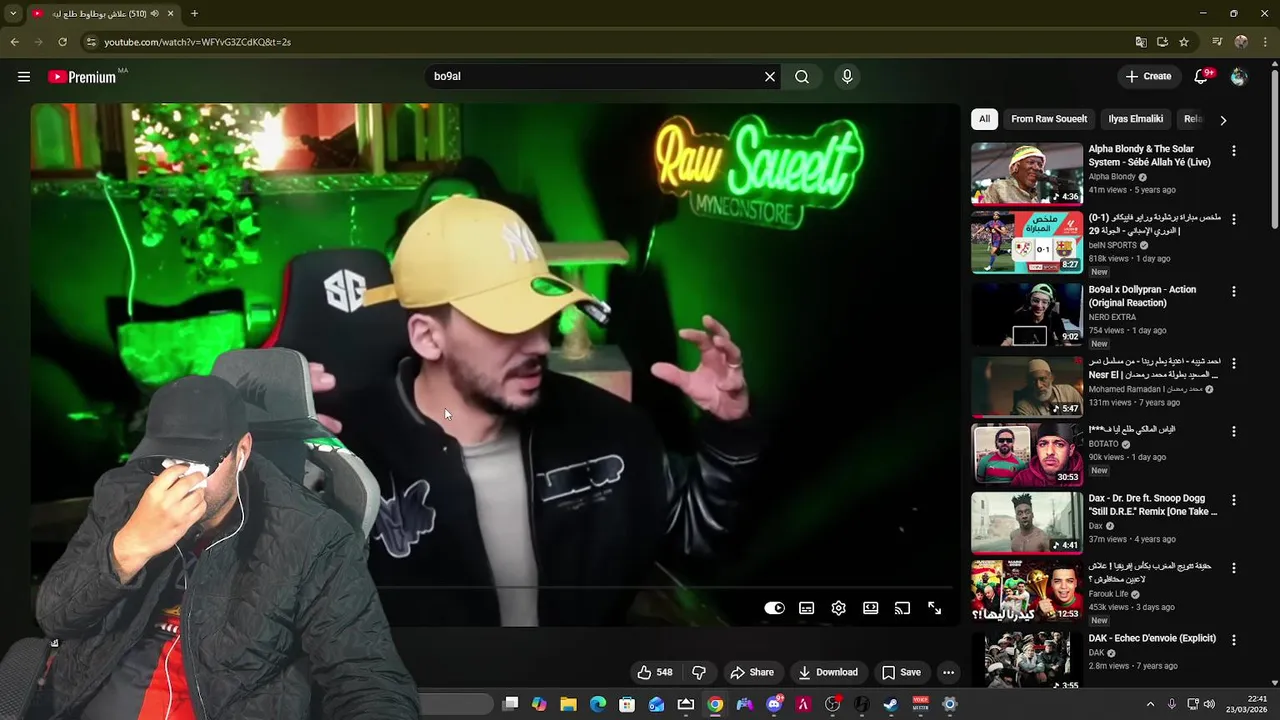This screenshot has height=720, width=1280.
Task: Mute tab via speaker icon on tab
Action: (x=154, y=14)
